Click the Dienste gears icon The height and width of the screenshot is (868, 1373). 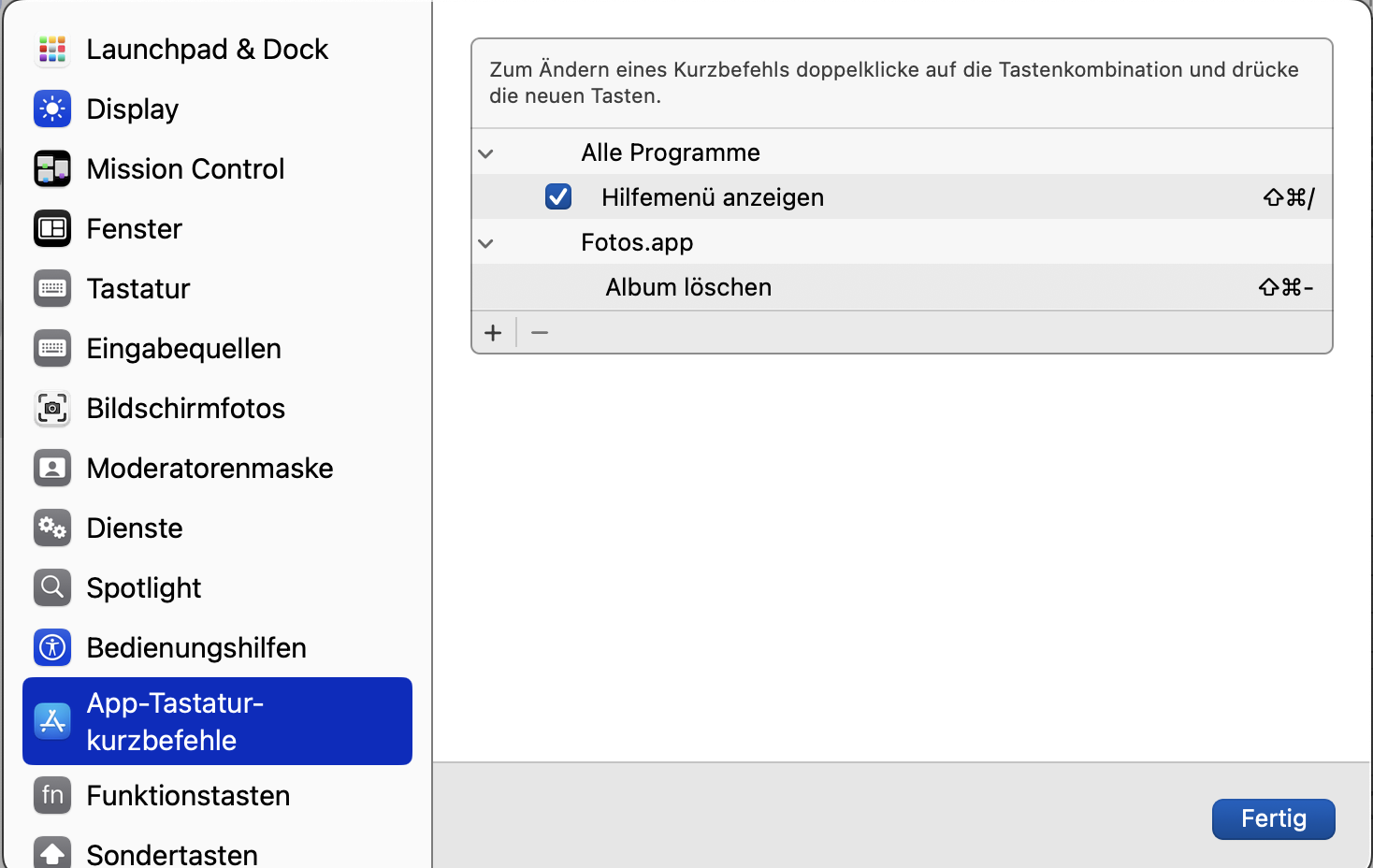click(x=52, y=528)
